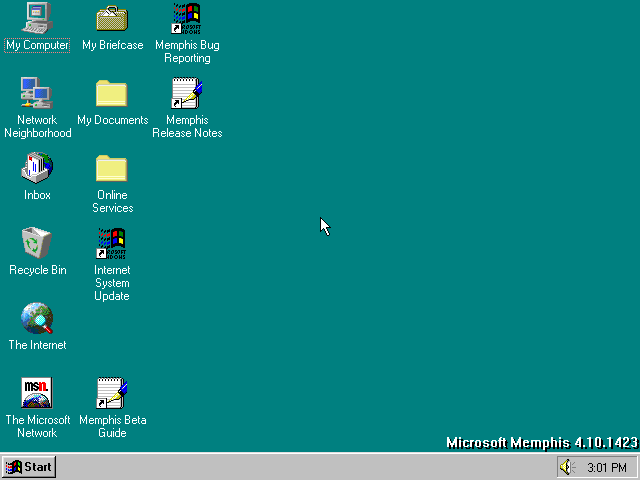
Task: Click the "Memphis Beta Guide" label text
Action: [113, 426]
